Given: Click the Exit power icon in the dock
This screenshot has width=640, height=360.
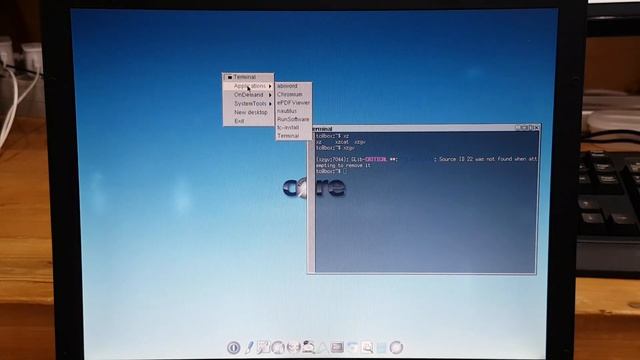Looking at the screenshot, I should coord(233,348).
